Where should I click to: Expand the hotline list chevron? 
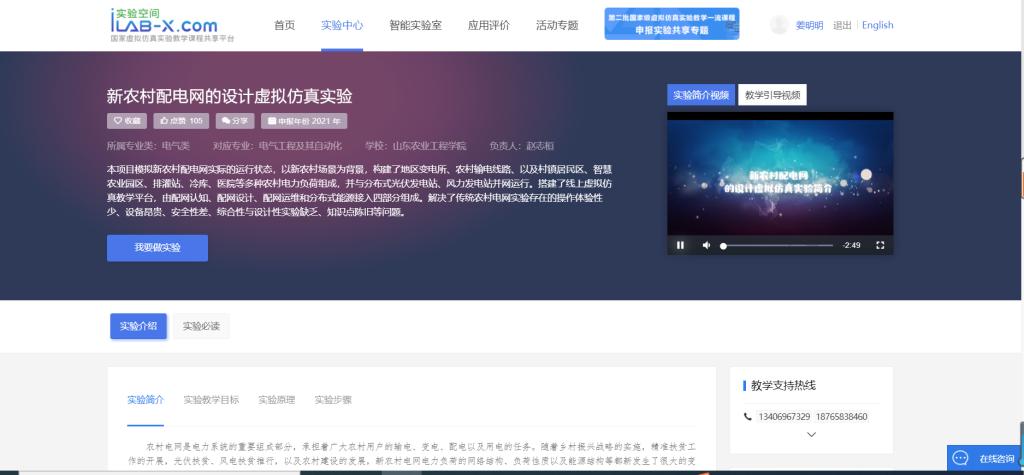point(811,435)
